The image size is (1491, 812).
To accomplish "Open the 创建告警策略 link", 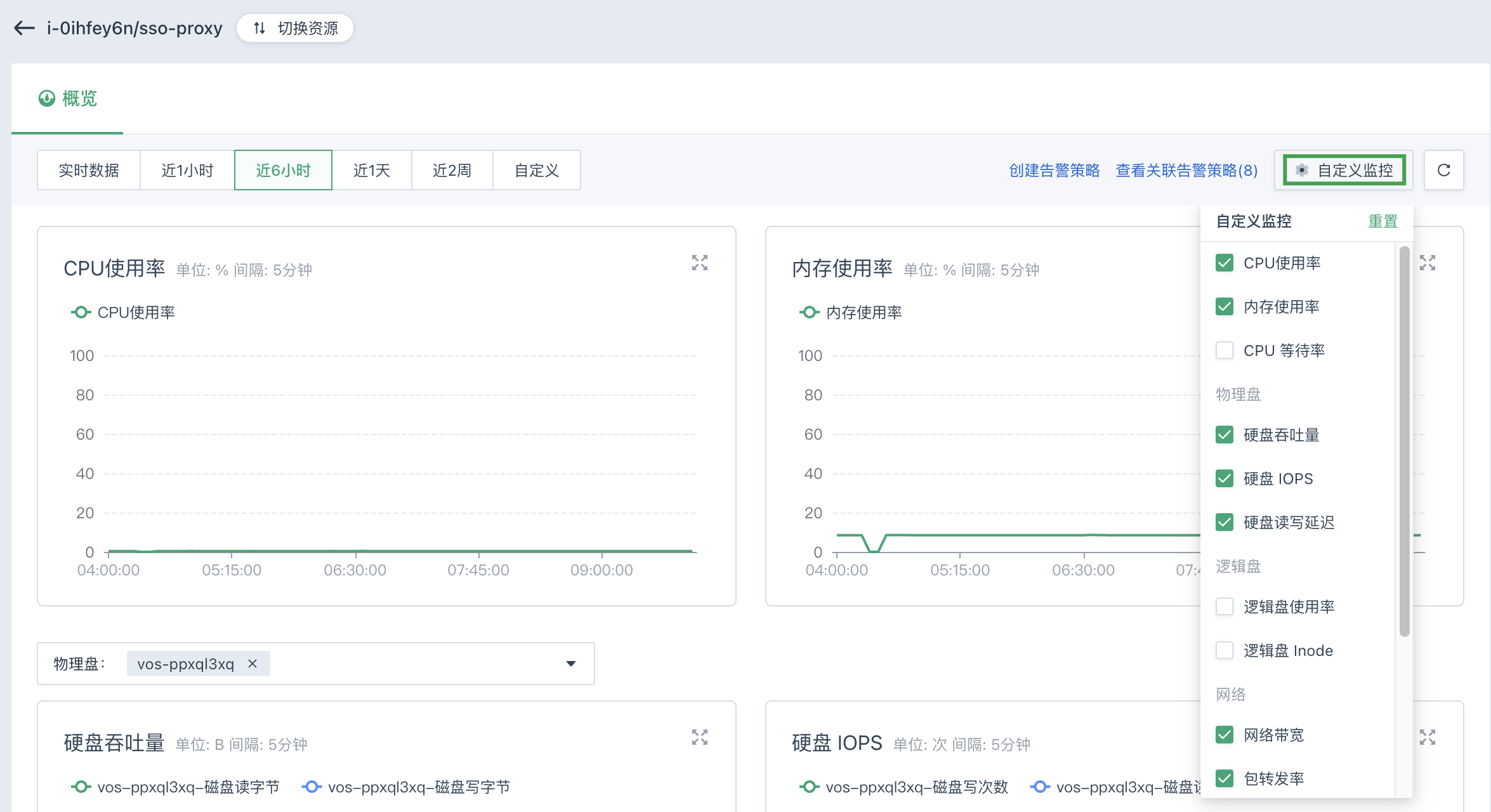I will tap(1054, 170).
